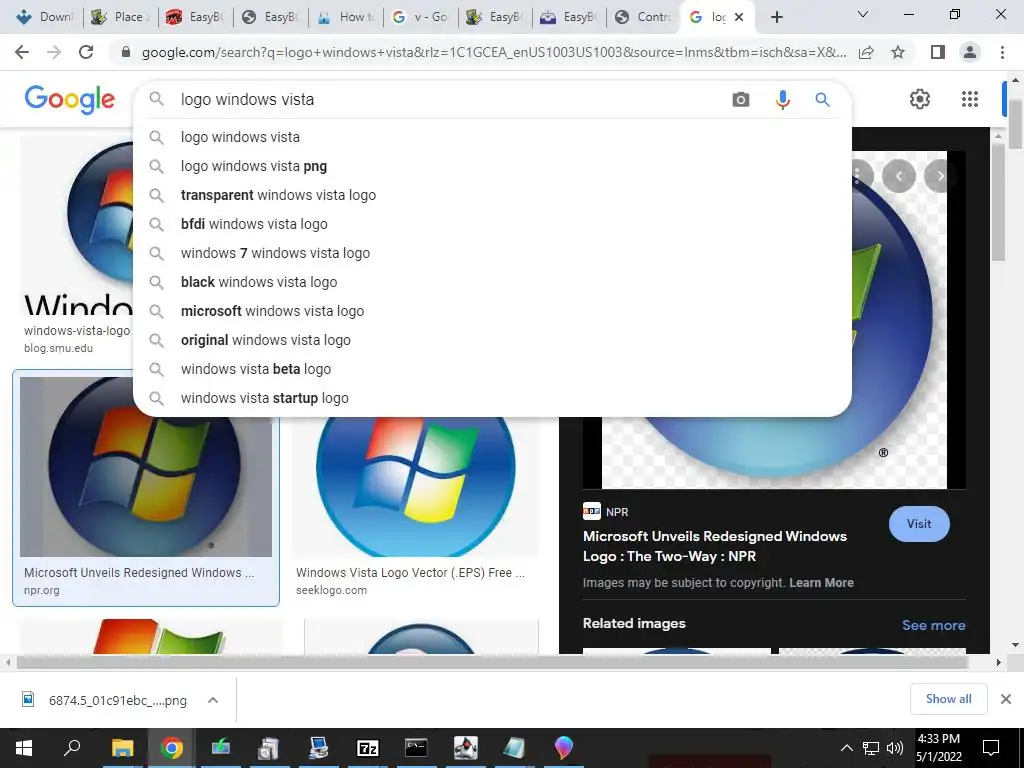Start voice search with the microphone
1024x768 pixels.
tap(782, 99)
